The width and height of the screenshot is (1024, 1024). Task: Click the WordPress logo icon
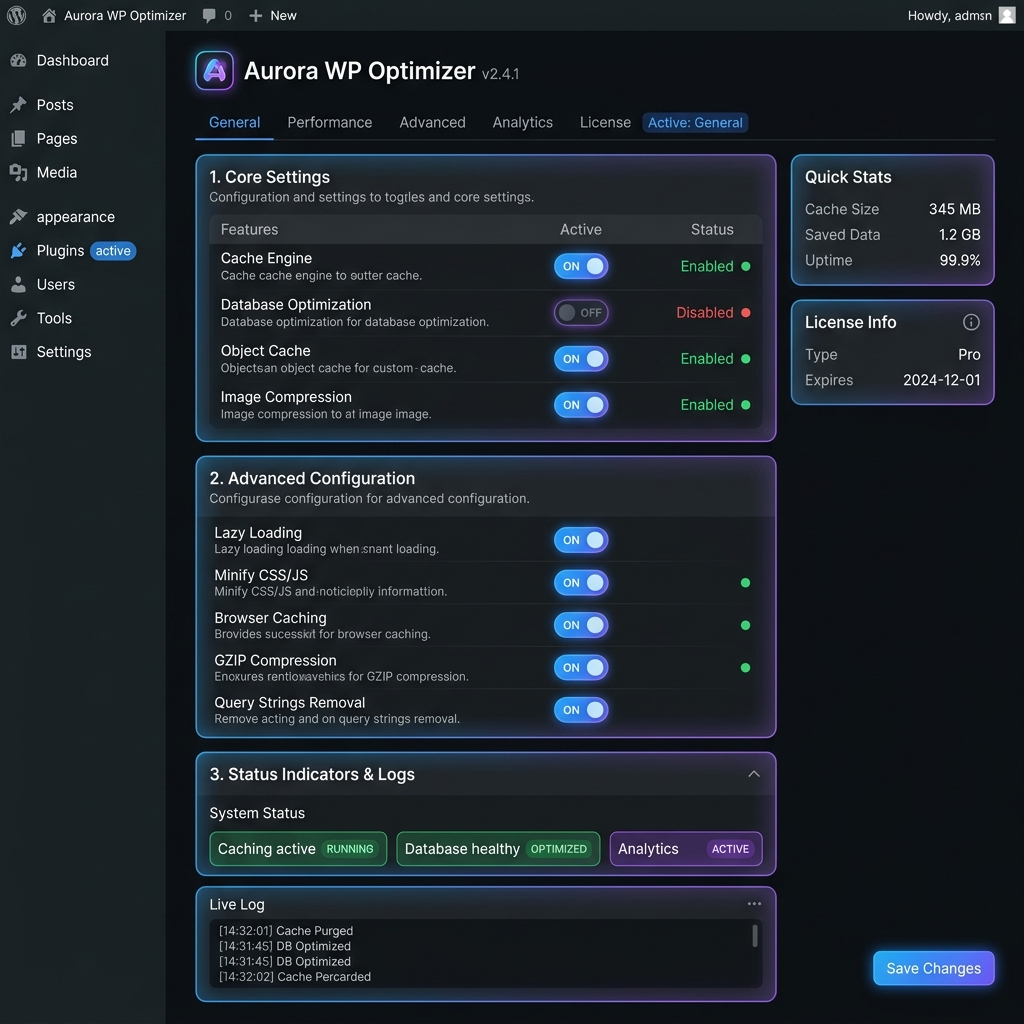[x=16, y=15]
